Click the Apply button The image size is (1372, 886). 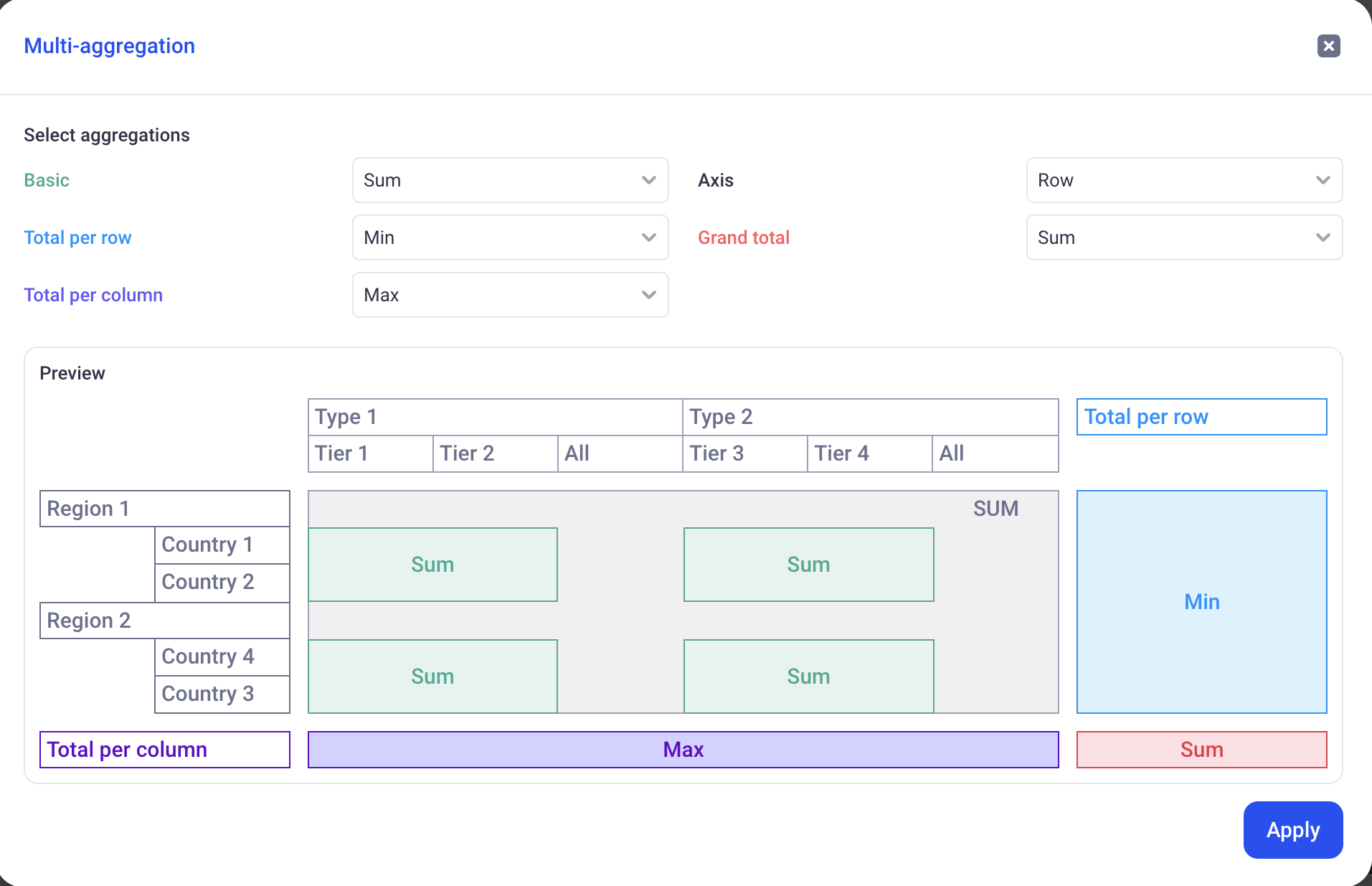pos(1292,830)
